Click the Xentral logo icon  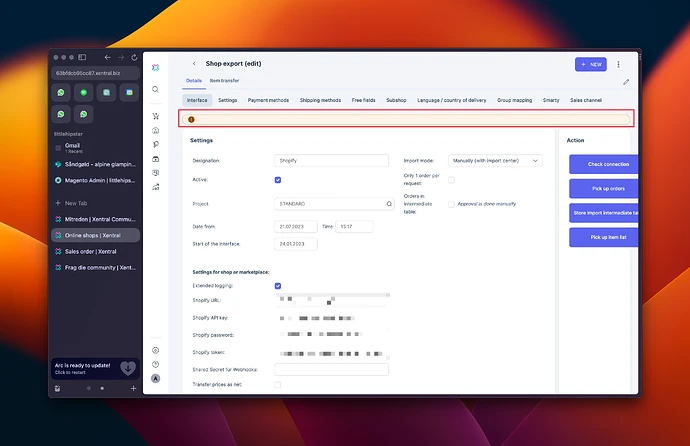pyautogui.click(x=155, y=67)
